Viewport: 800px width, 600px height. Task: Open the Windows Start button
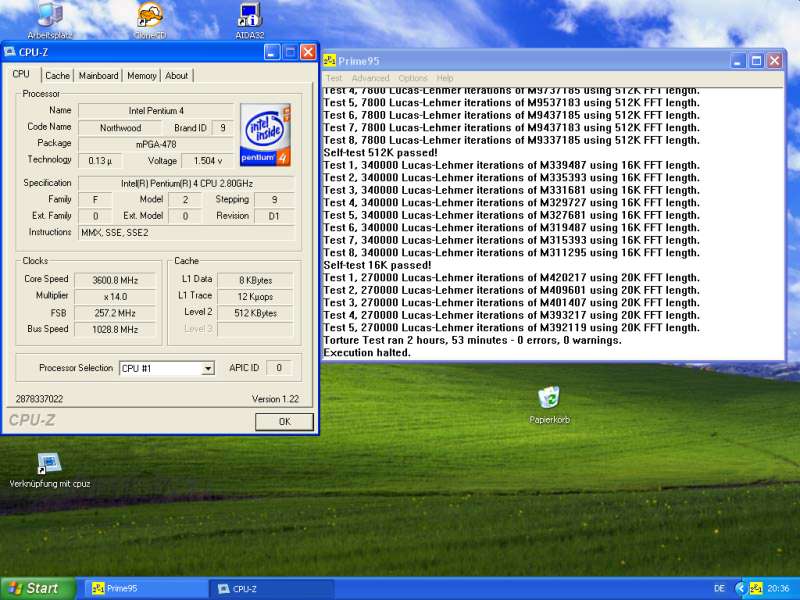click(x=38, y=588)
